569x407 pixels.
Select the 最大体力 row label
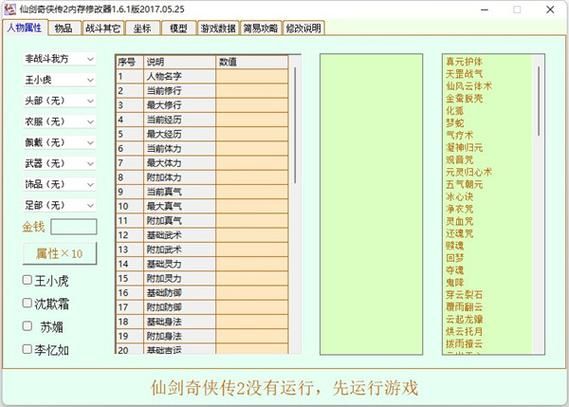(164, 163)
